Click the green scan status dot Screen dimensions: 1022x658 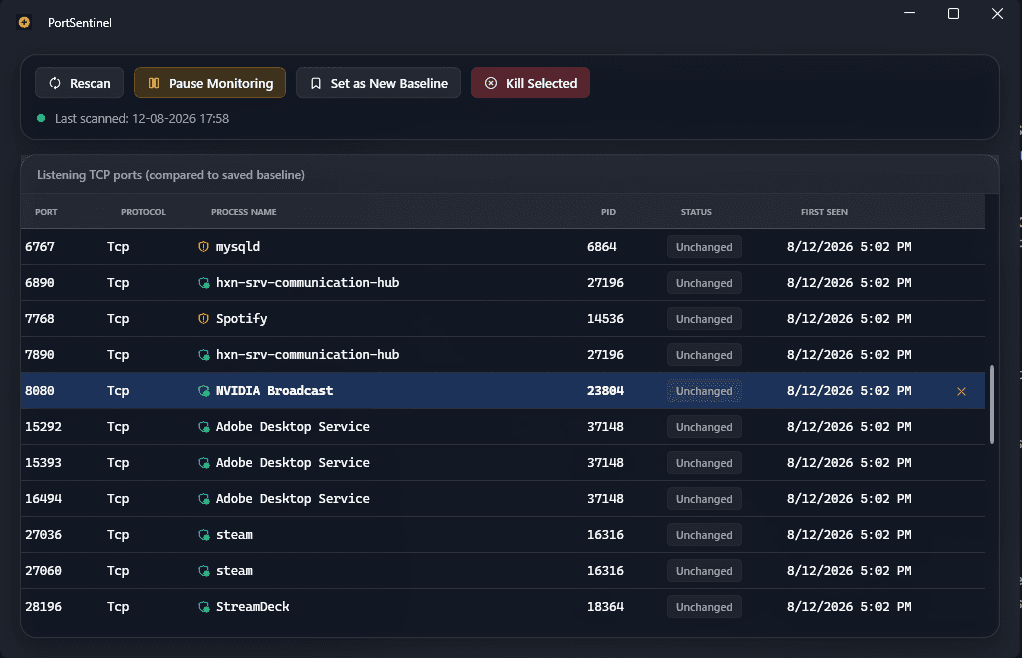(x=41, y=119)
